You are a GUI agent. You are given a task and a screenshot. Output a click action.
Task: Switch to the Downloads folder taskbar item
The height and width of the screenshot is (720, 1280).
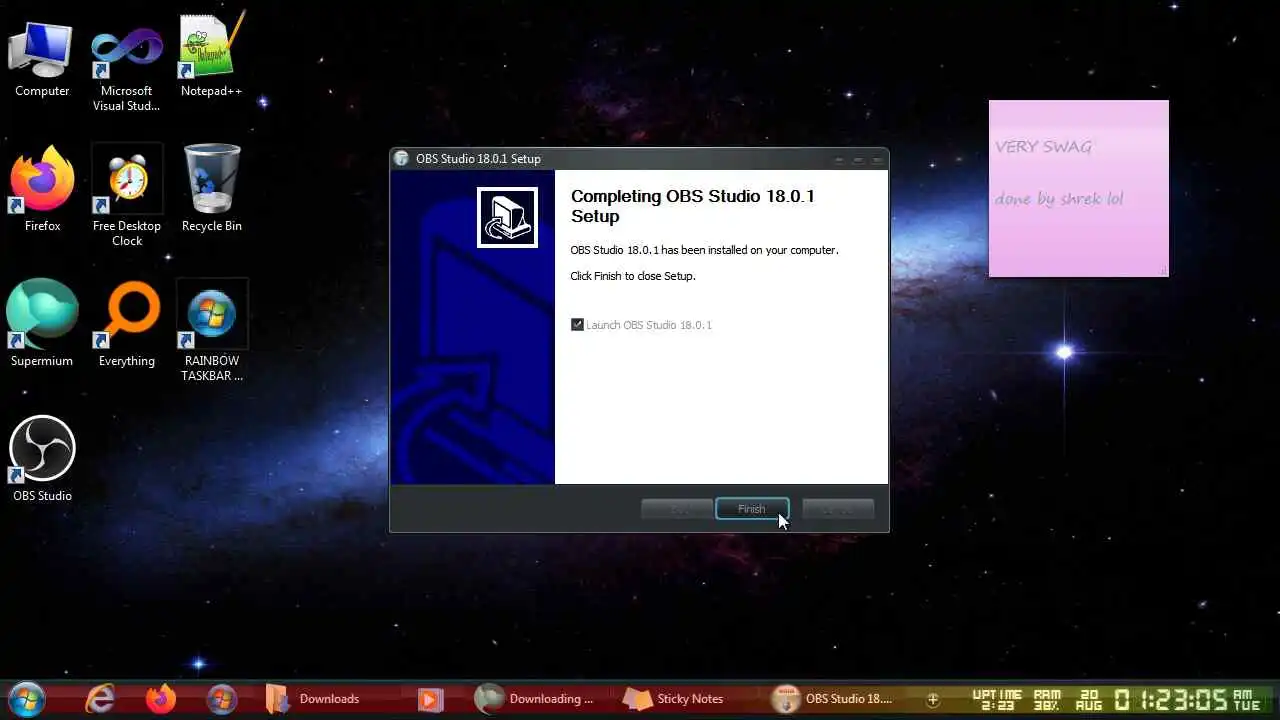click(x=313, y=698)
